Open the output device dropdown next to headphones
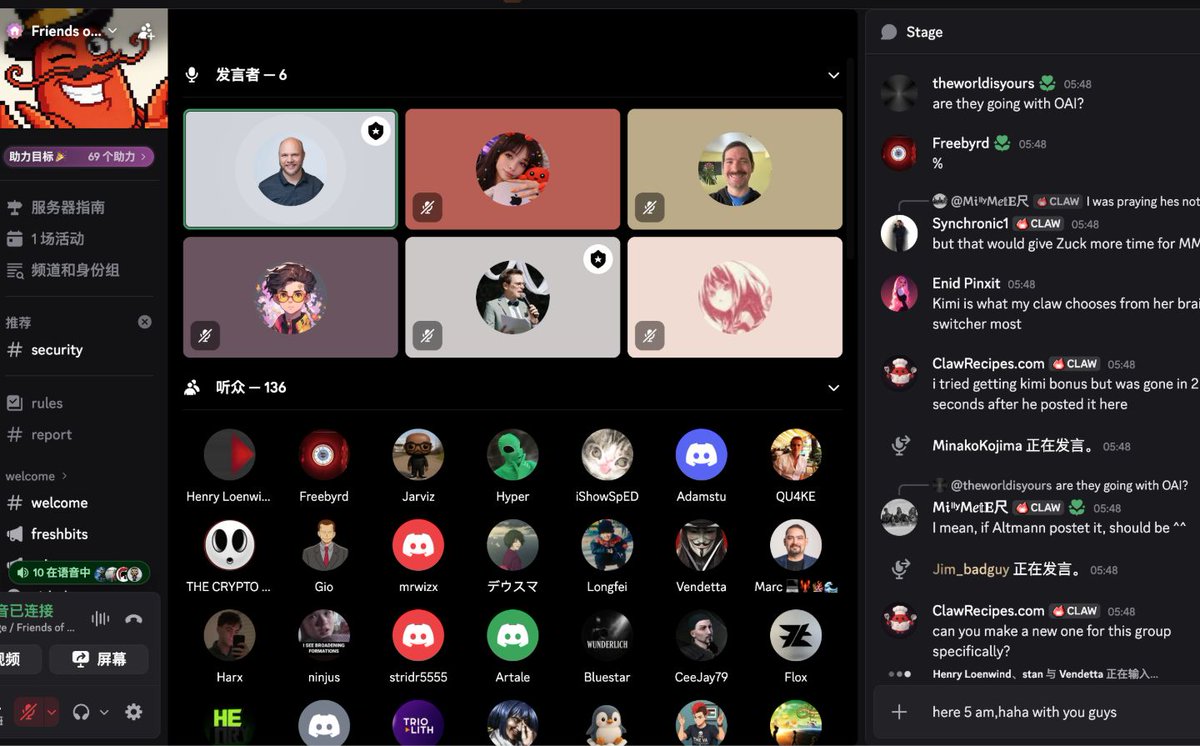This screenshot has height=746, width=1200. click(x=104, y=713)
